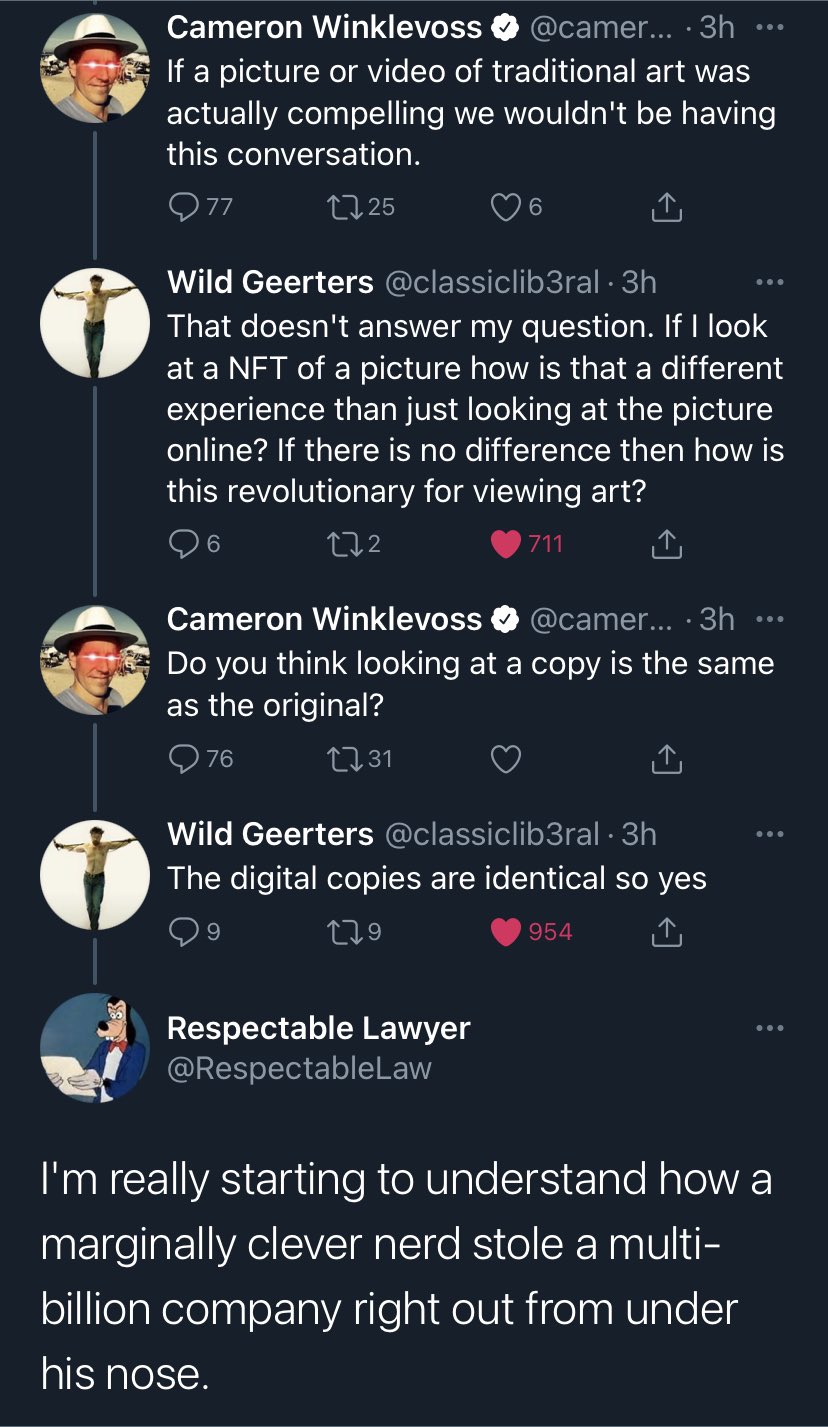Viewport: 828px width, 1427px height.
Task: Like Cameron's tweet about traditional art
Action: point(506,207)
